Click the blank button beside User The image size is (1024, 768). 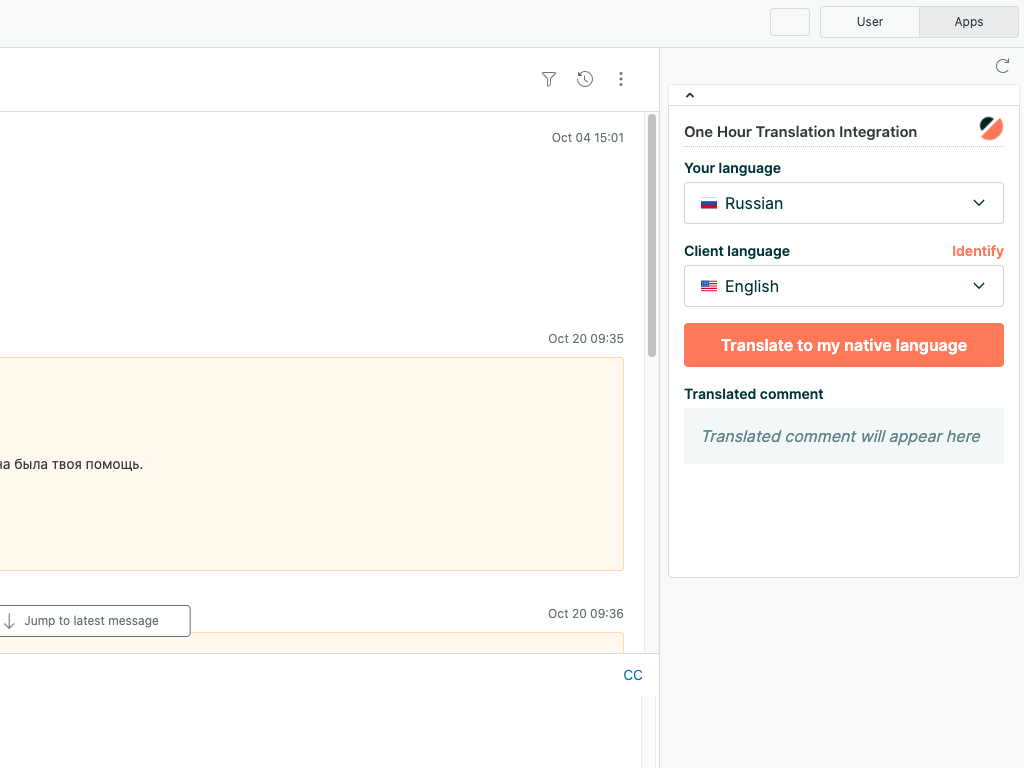click(x=790, y=22)
